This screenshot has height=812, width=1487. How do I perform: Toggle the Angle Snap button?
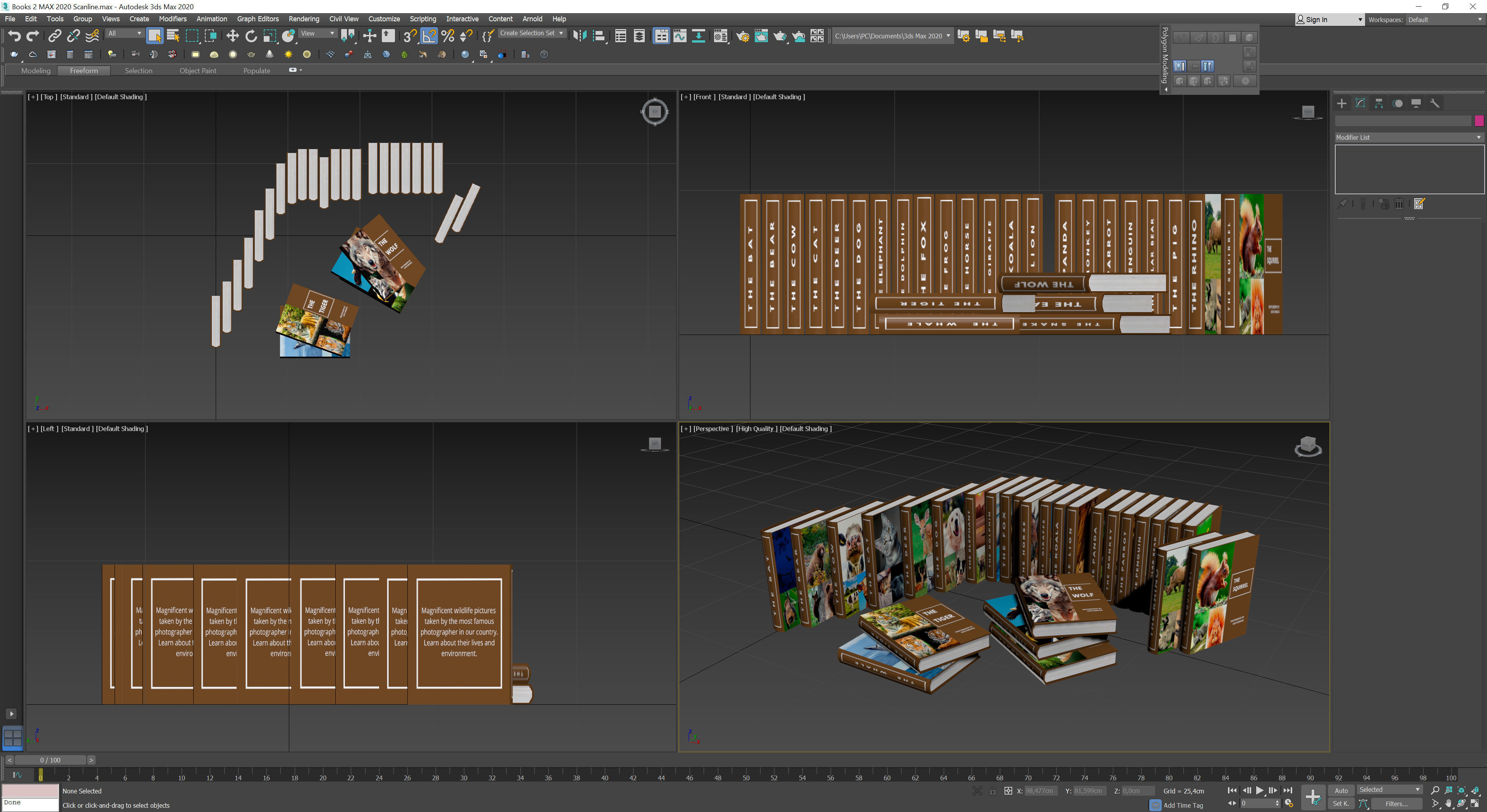coord(429,36)
